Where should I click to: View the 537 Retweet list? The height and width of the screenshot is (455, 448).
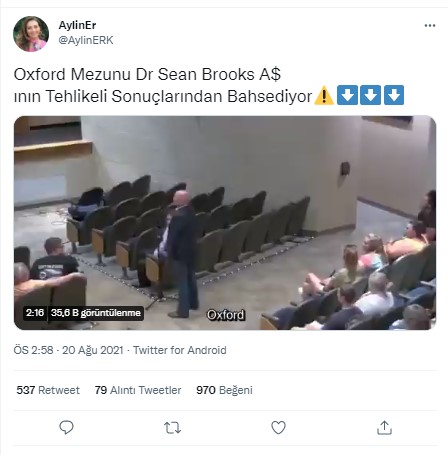[x=48, y=390]
